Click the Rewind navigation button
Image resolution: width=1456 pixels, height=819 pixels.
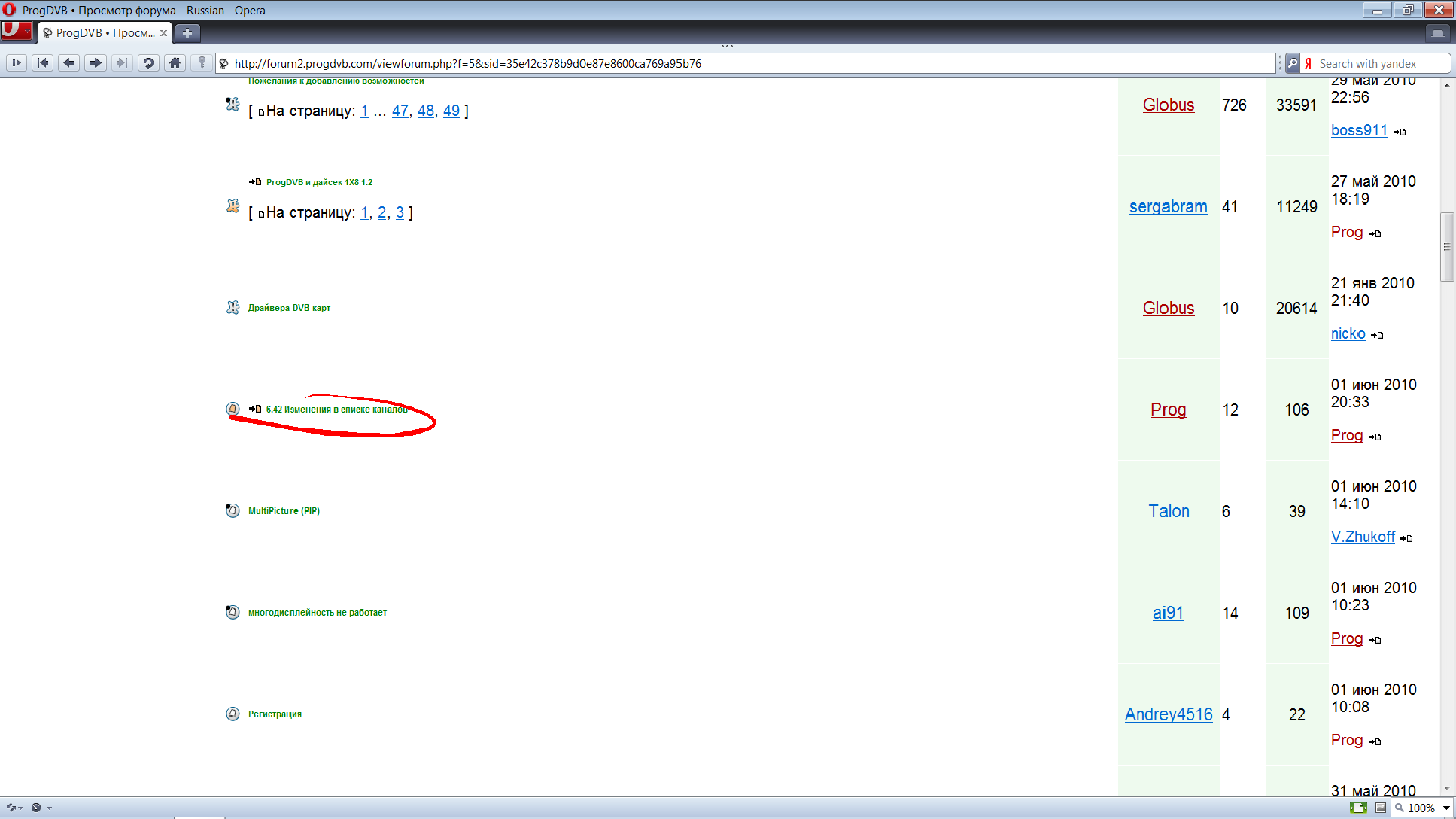point(43,63)
